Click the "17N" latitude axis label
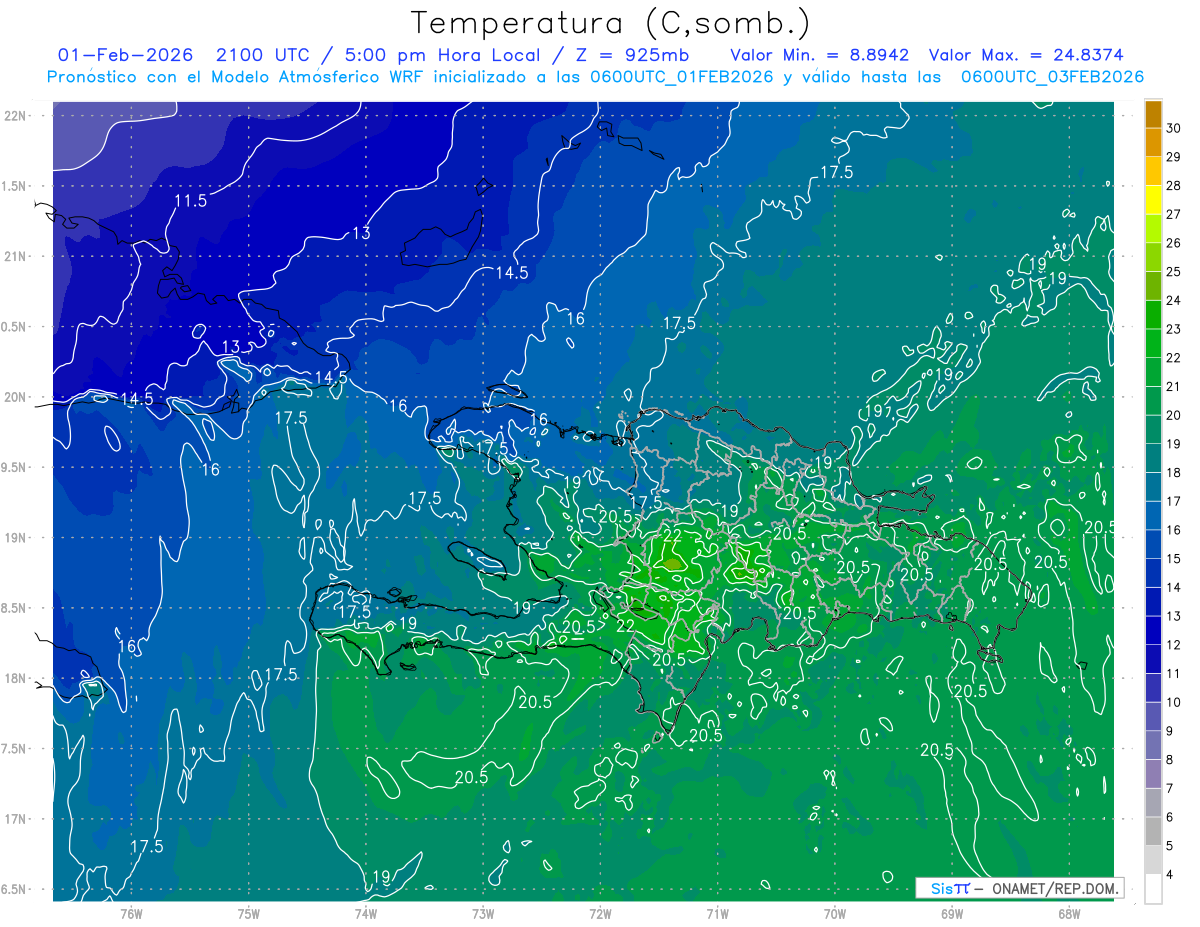Viewport: 1200px width, 927px height. (16, 819)
